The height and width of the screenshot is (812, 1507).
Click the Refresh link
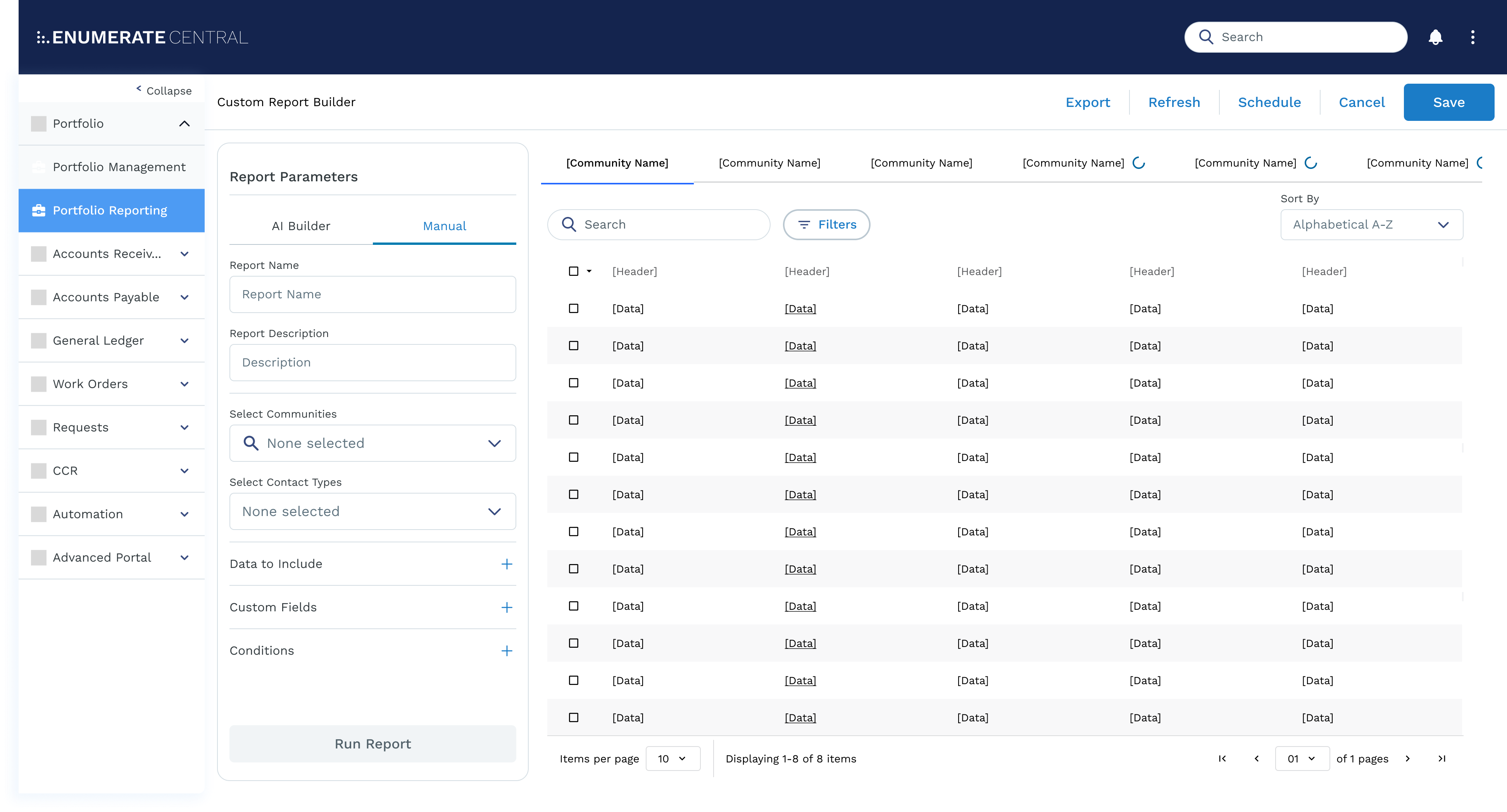tap(1174, 102)
